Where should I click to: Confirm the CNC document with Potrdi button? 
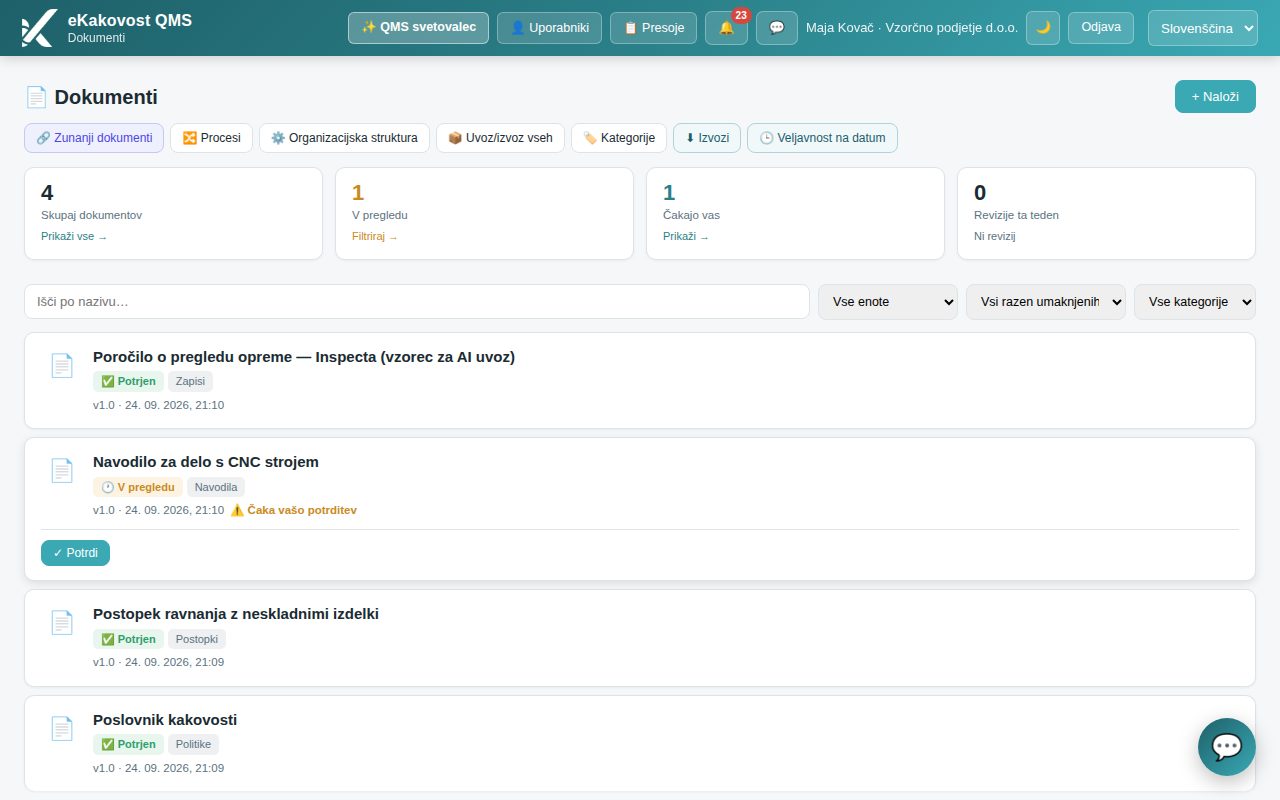pyautogui.click(x=75, y=553)
